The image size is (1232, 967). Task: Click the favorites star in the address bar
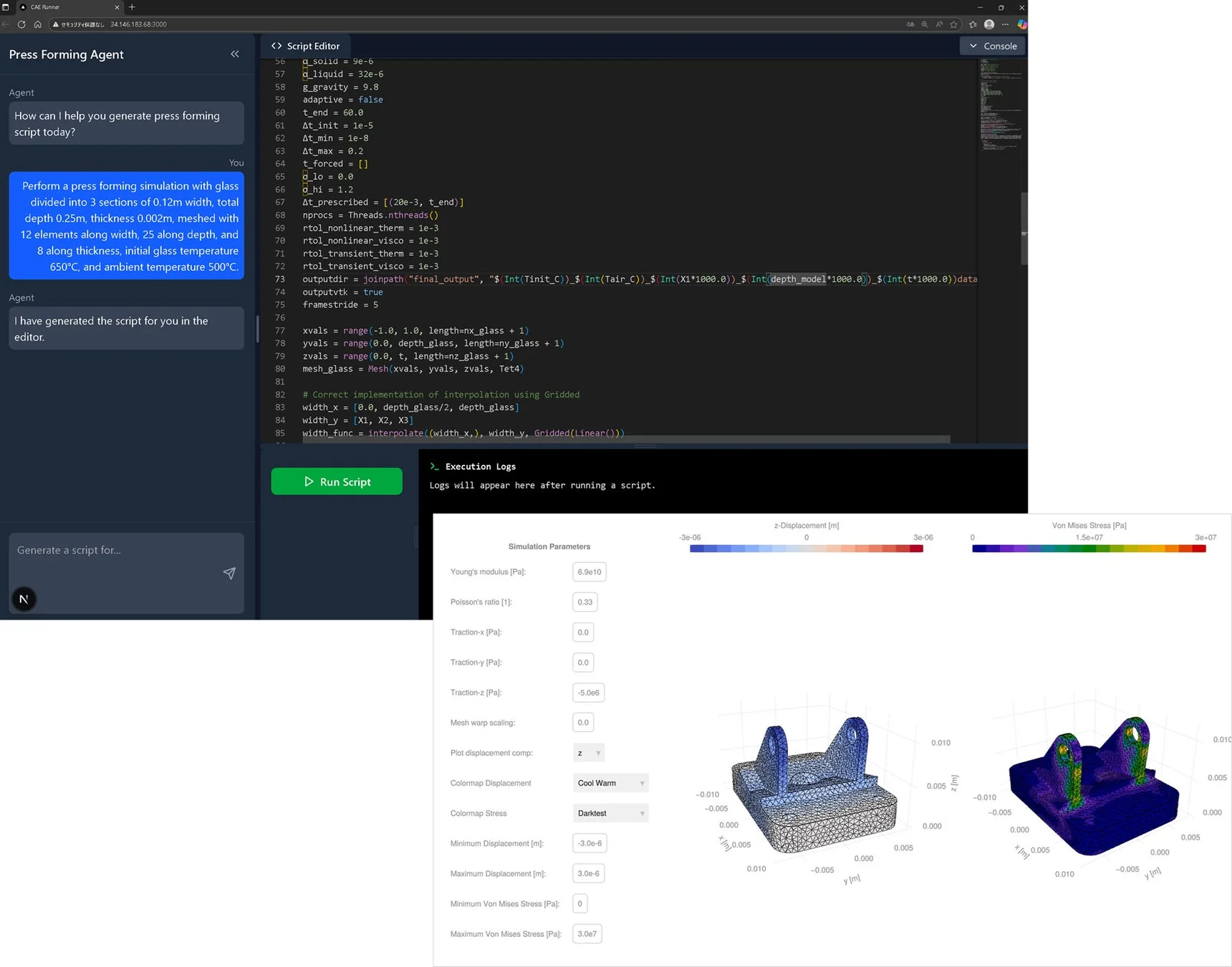click(953, 24)
